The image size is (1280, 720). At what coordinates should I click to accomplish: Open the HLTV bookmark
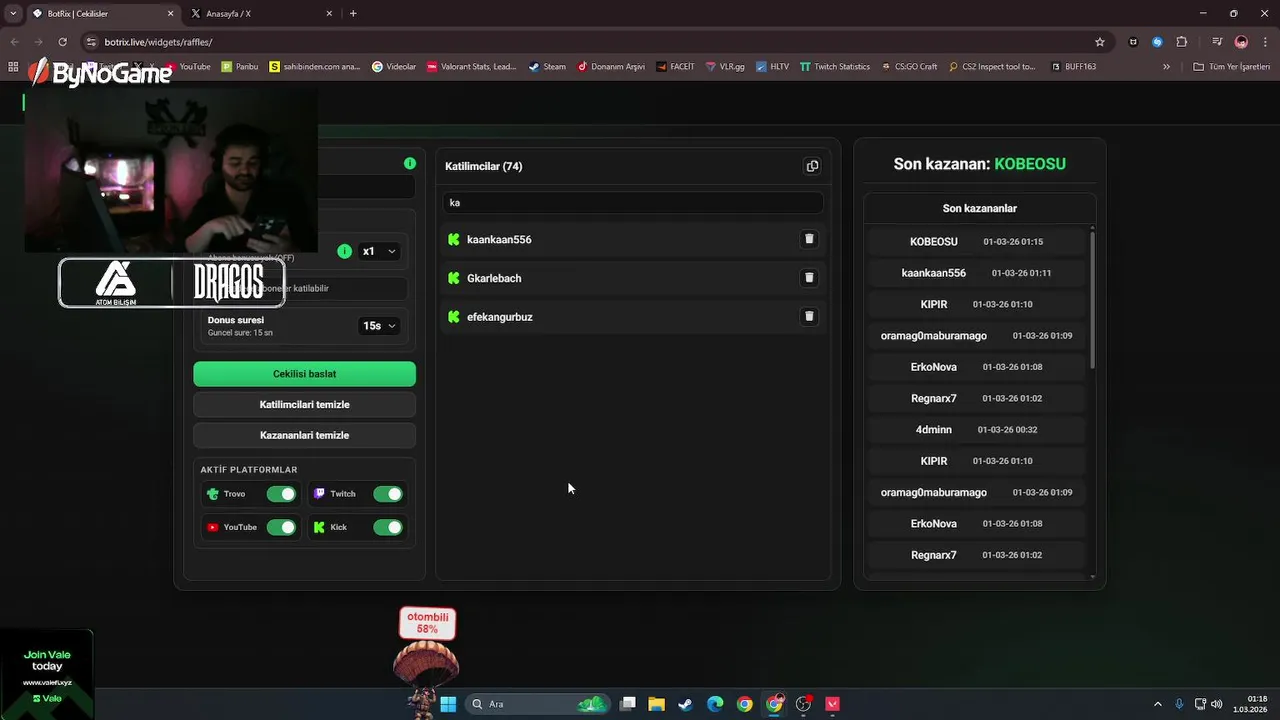[x=772, y=67]
